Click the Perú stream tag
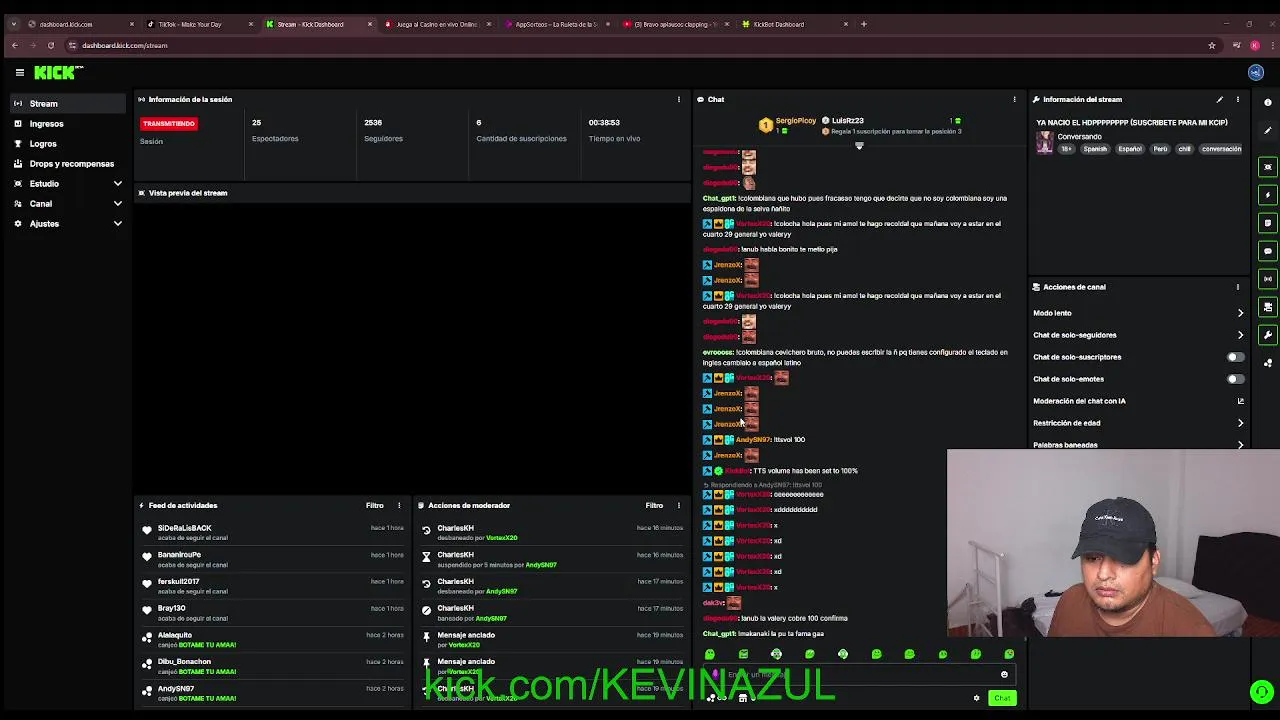The image size is (1280, 720). pos(1160,149)
